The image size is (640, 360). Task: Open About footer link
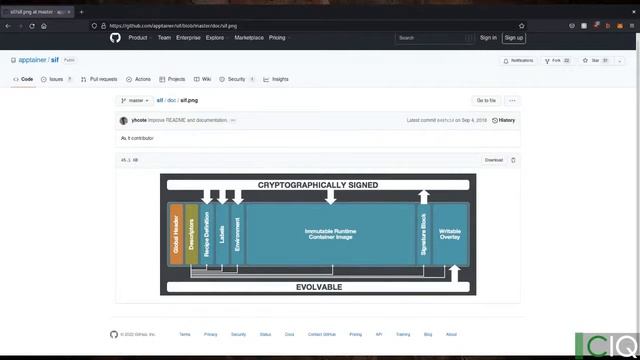point(451,334)
